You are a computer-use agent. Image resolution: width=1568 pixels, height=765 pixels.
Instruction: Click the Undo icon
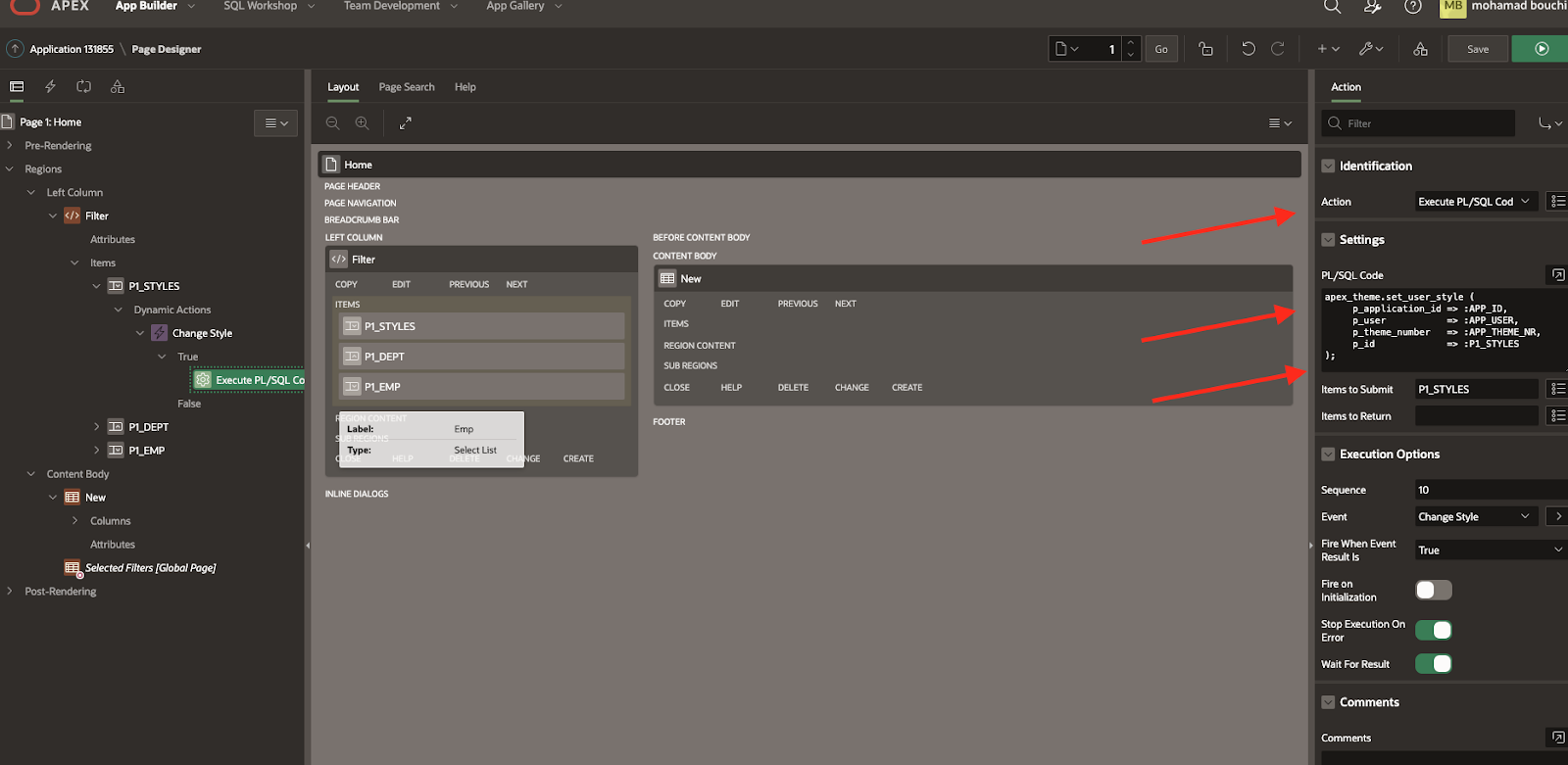(x=1248, y=49)
